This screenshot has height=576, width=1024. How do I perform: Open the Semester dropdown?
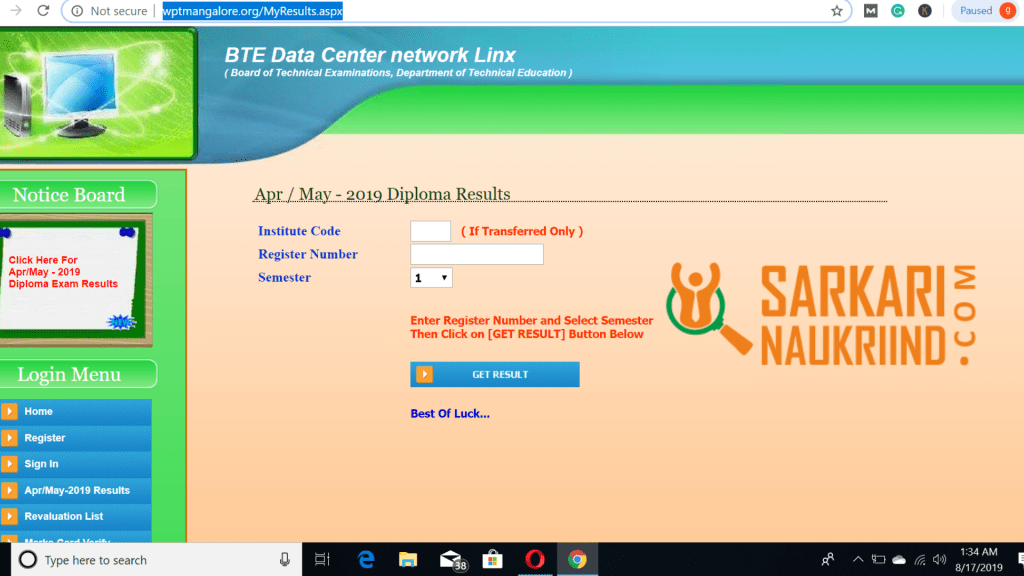click(x=431, y=278)
